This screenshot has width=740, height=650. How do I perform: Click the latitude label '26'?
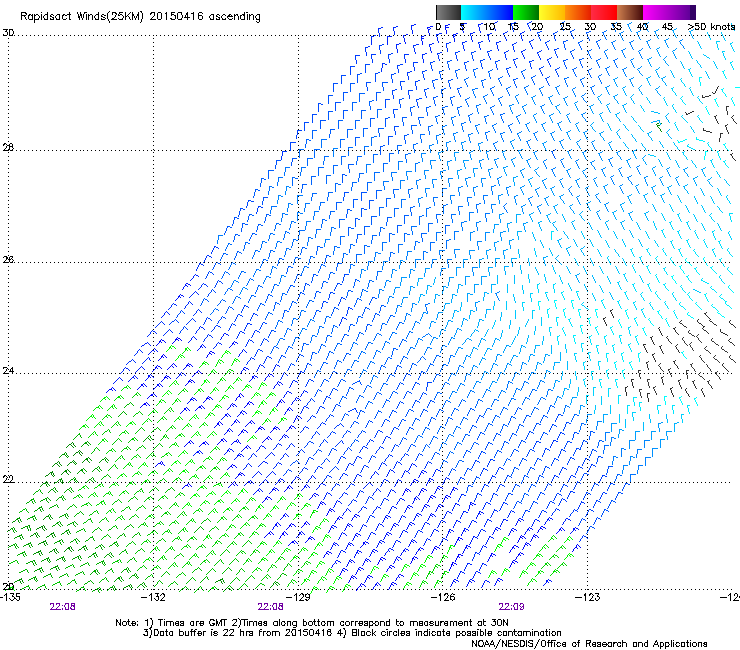[8, 259]
